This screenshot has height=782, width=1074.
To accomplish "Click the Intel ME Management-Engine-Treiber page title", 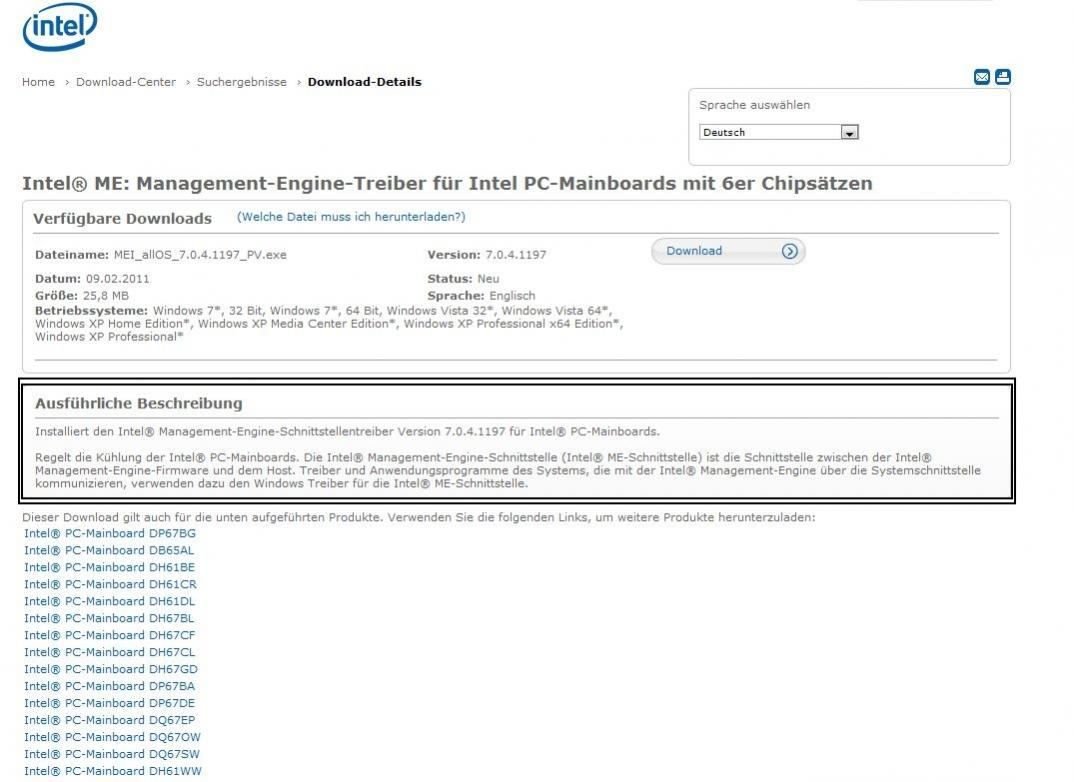I will [x=447, y=184].
